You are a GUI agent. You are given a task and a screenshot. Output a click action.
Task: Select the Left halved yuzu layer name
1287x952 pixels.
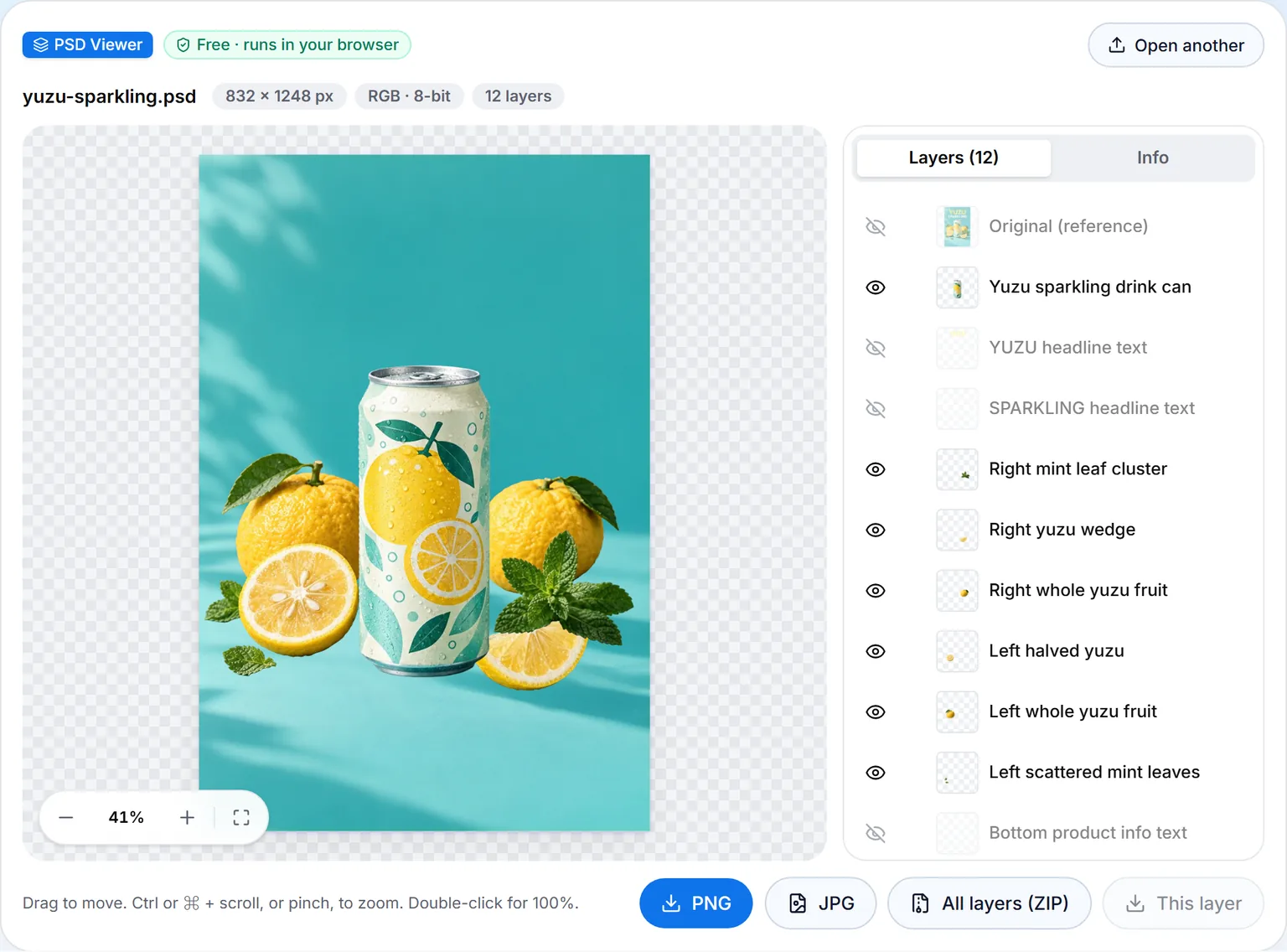pos(1057,651)
